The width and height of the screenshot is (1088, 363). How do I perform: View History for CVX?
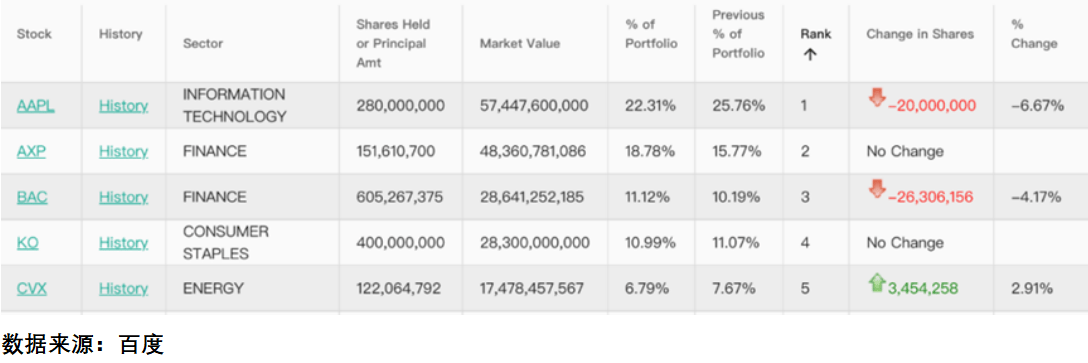pos(123,288)
